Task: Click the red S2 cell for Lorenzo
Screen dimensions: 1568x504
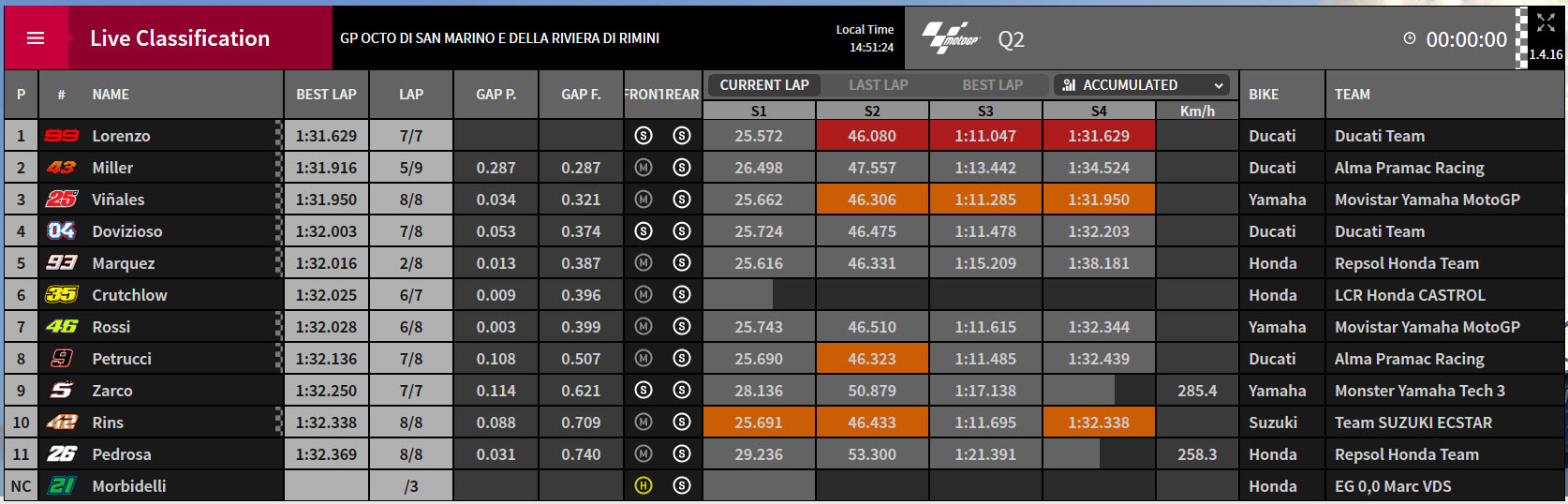Action: [x=872, y=136]
